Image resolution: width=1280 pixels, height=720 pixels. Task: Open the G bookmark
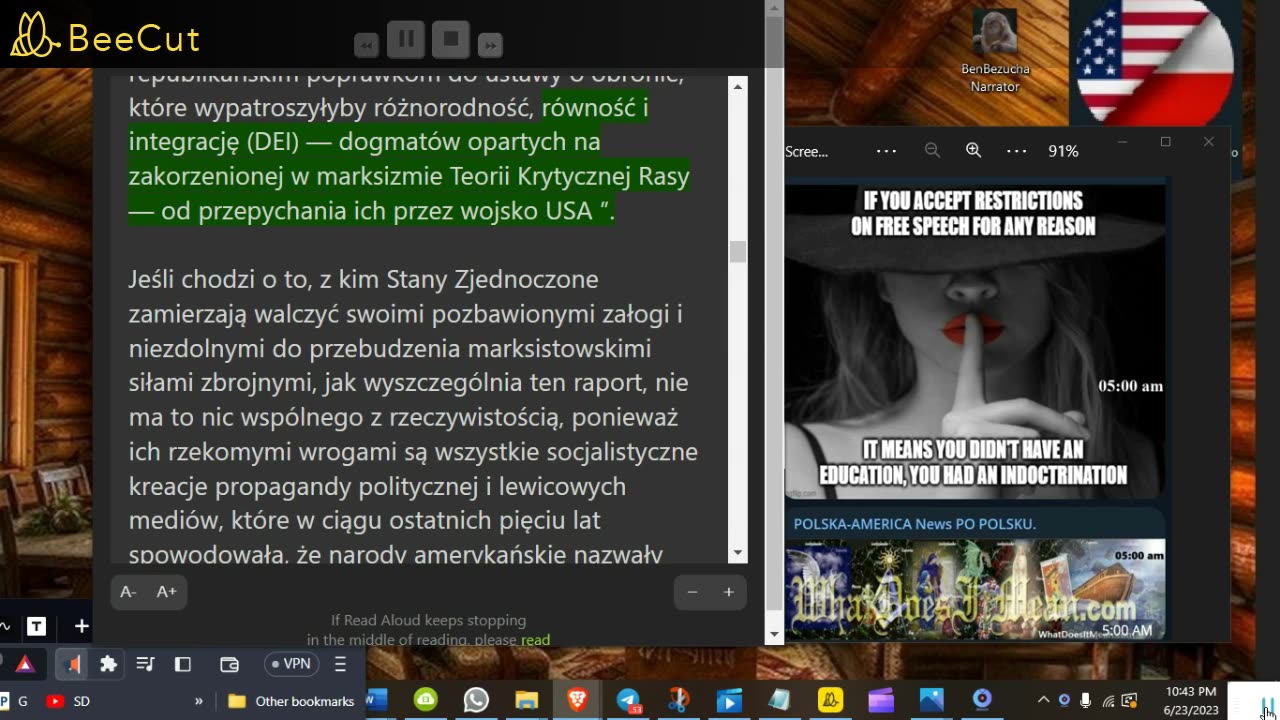pos(14,701)
